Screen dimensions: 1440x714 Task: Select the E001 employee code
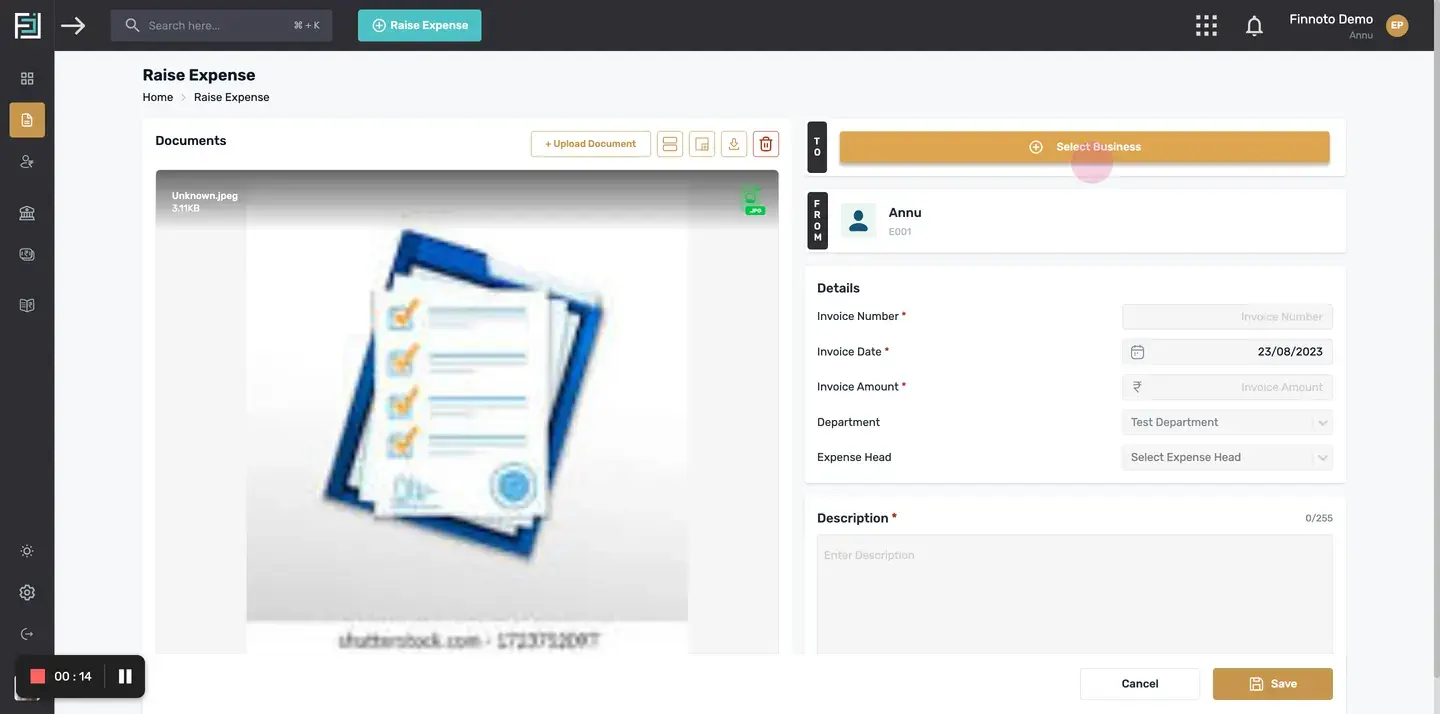(x=900, y=232)
